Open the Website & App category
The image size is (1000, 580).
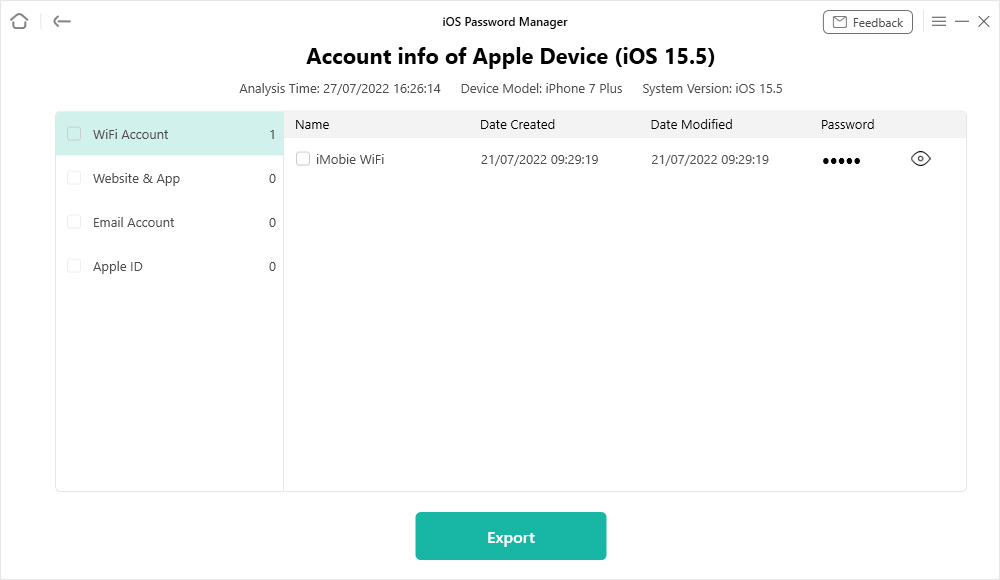point(136,178)
